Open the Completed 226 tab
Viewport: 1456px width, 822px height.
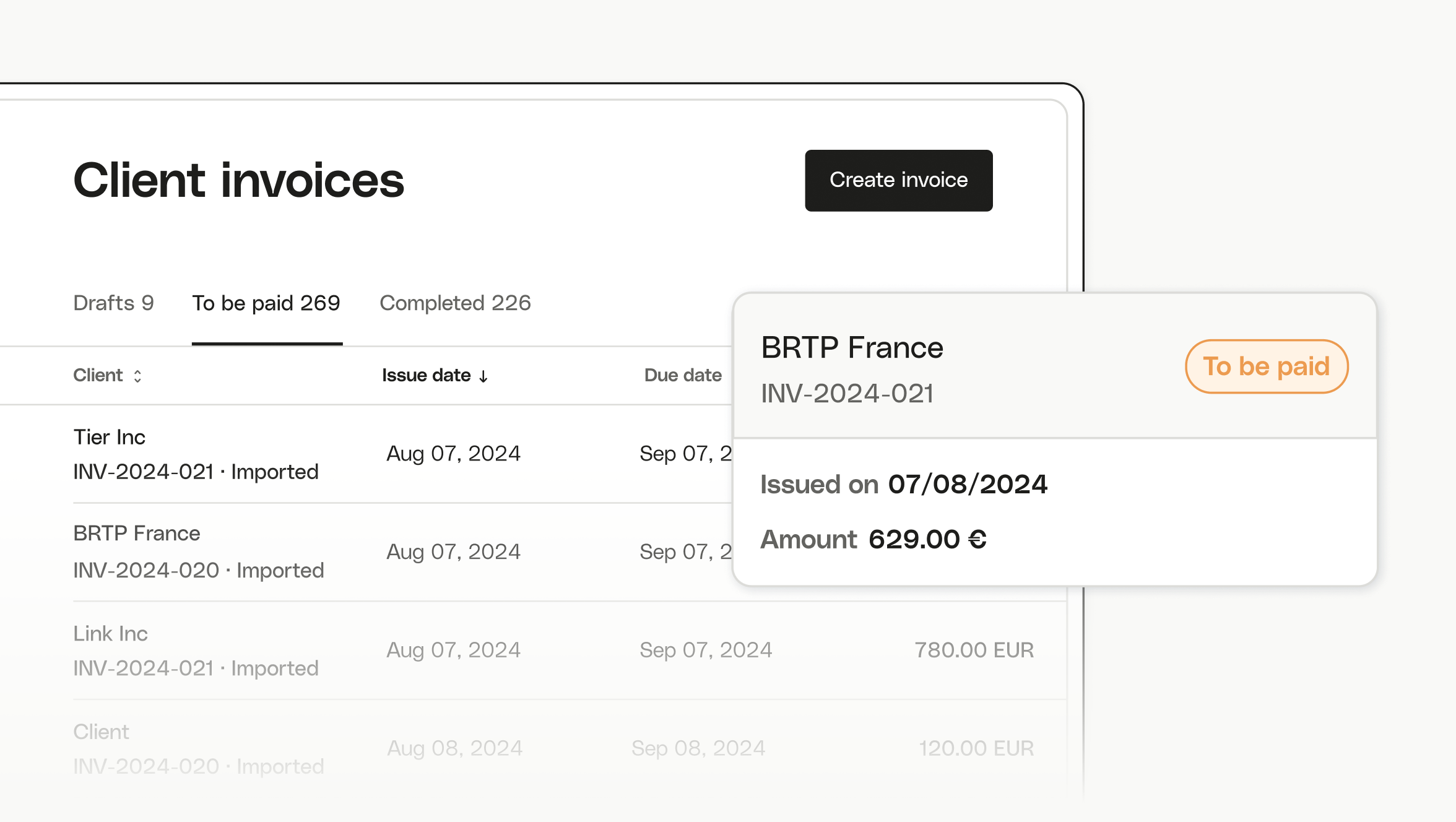(455, 303)
